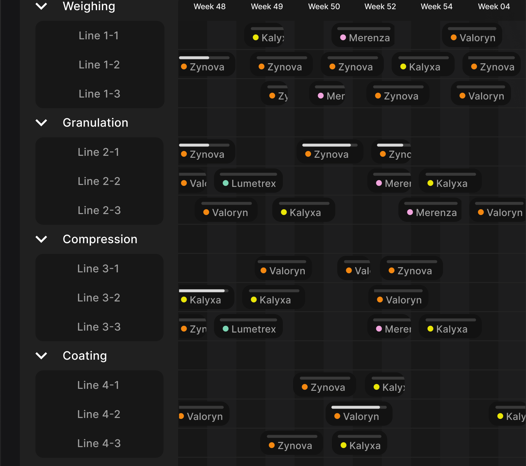
Task: Open the Lumetrex batch on Line 3-3
Action: (x=248, y=326)
